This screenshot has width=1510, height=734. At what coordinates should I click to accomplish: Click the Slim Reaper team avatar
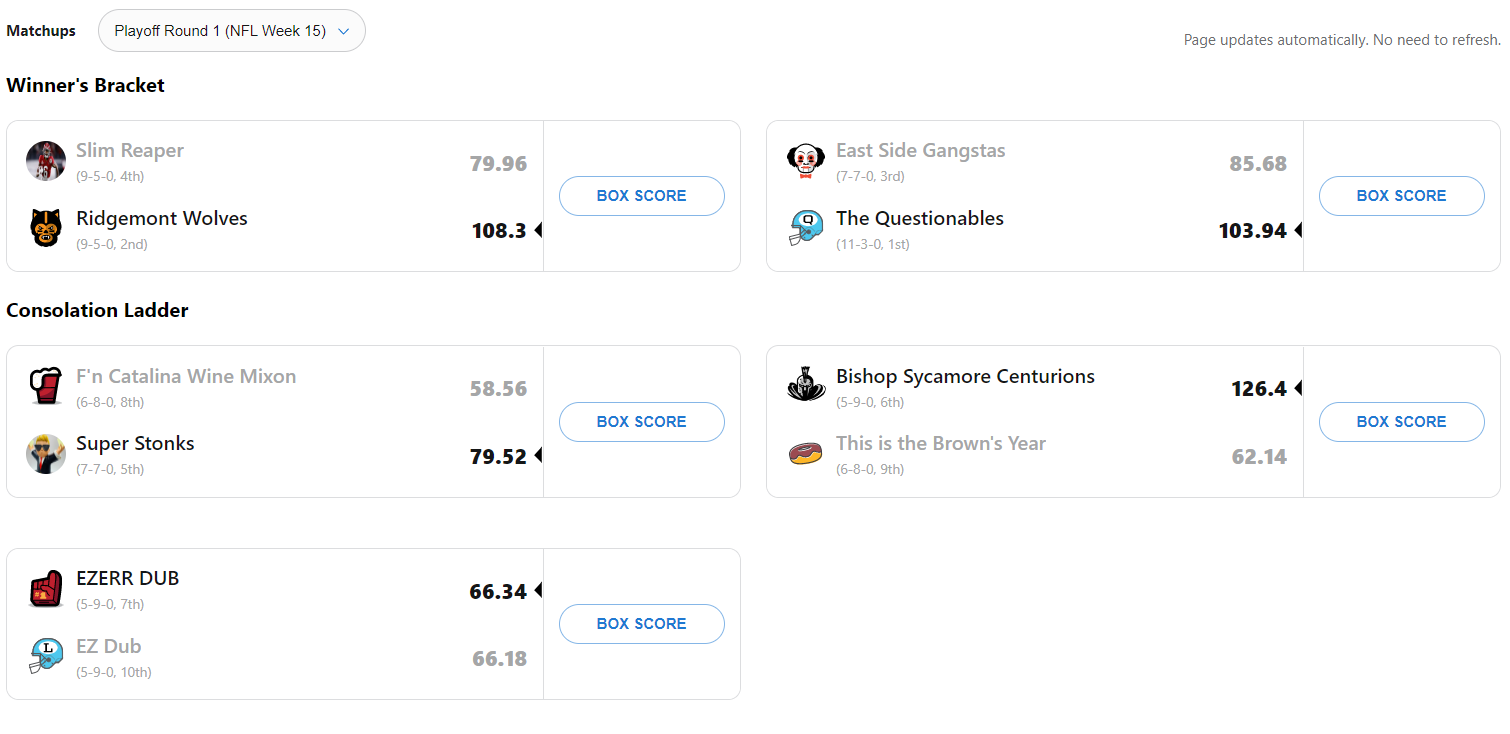coord(46,161)
